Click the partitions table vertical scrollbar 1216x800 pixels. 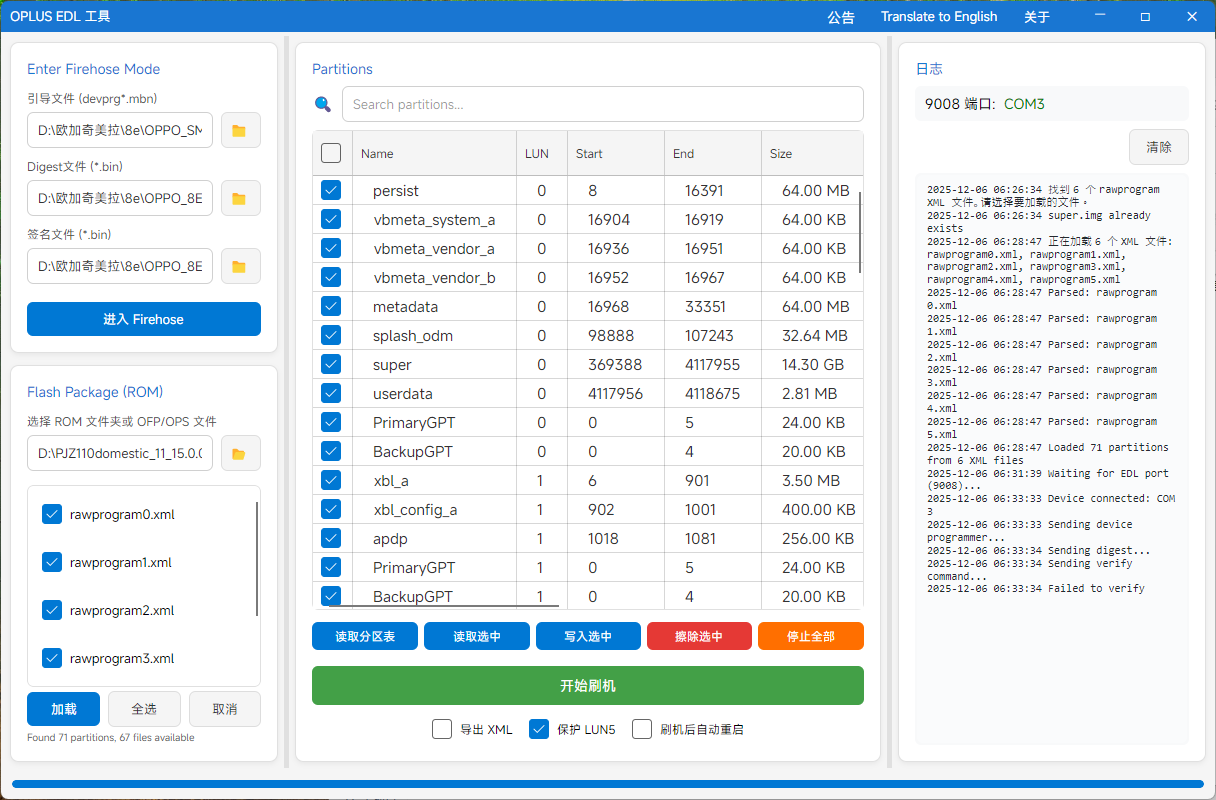pyautogui.click(x=860, y=232)
